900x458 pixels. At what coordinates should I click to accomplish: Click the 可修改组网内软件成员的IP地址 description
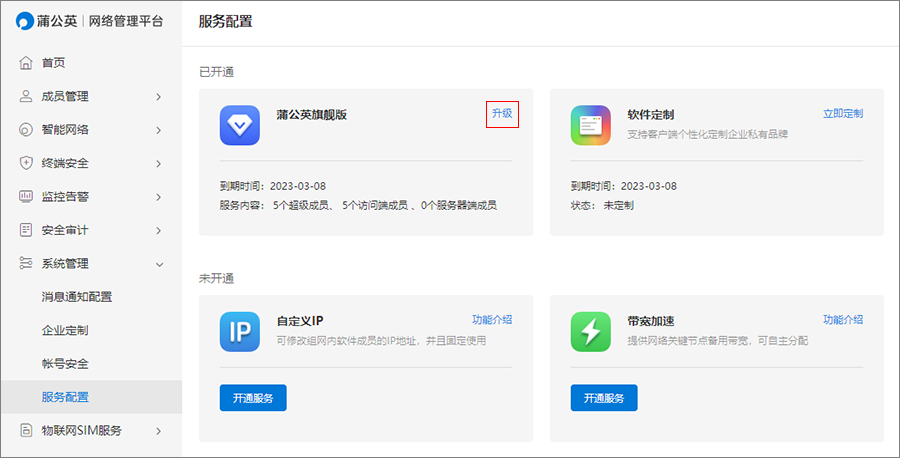click(x=381, y=340)
